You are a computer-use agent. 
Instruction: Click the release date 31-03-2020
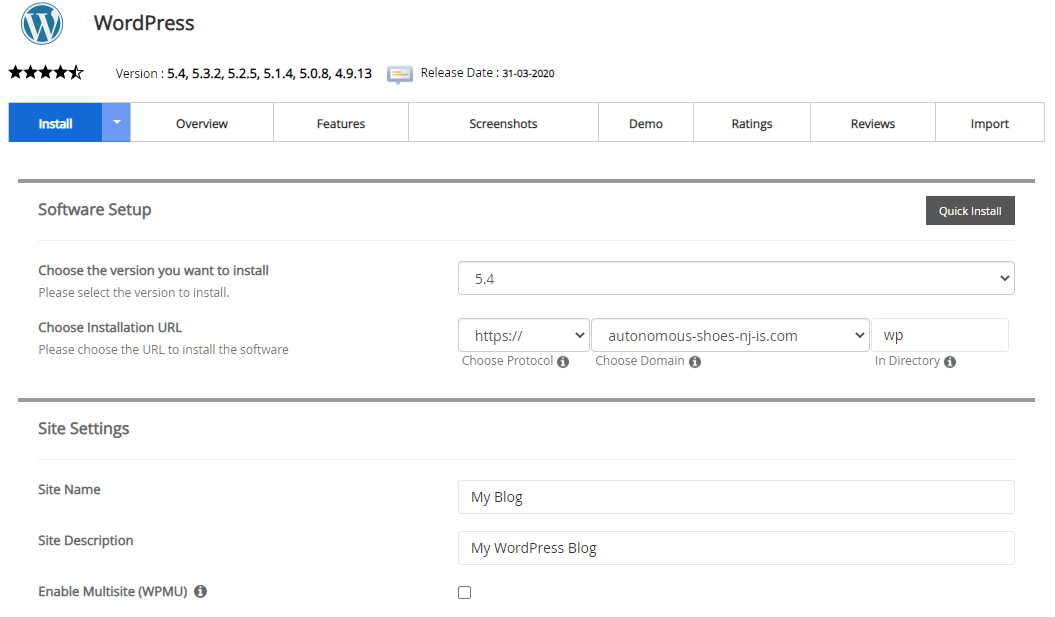[x=528, y=73]
